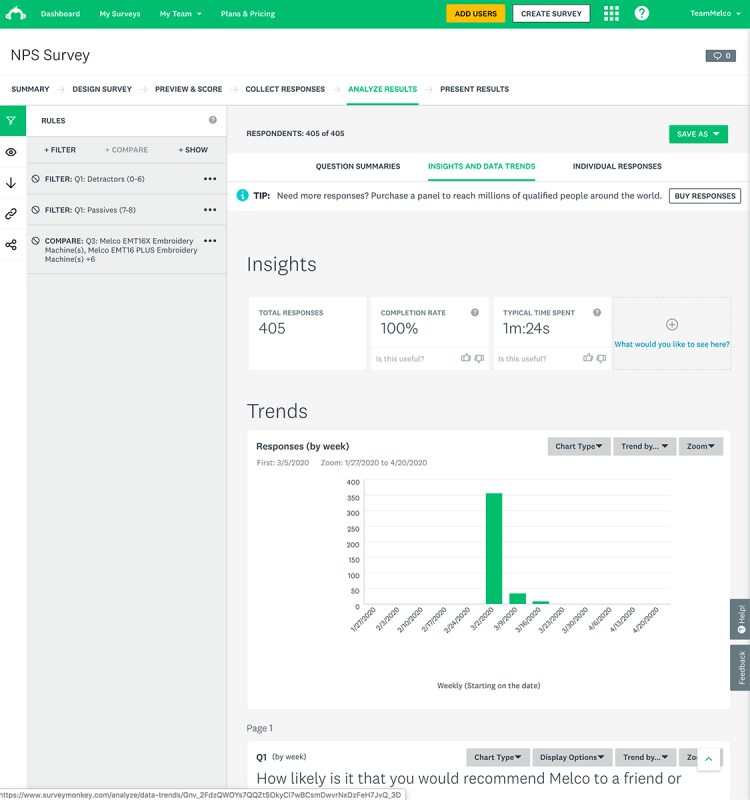750x800 pixels.
Task: Open the help question mark icon
Action: [642, 14]
